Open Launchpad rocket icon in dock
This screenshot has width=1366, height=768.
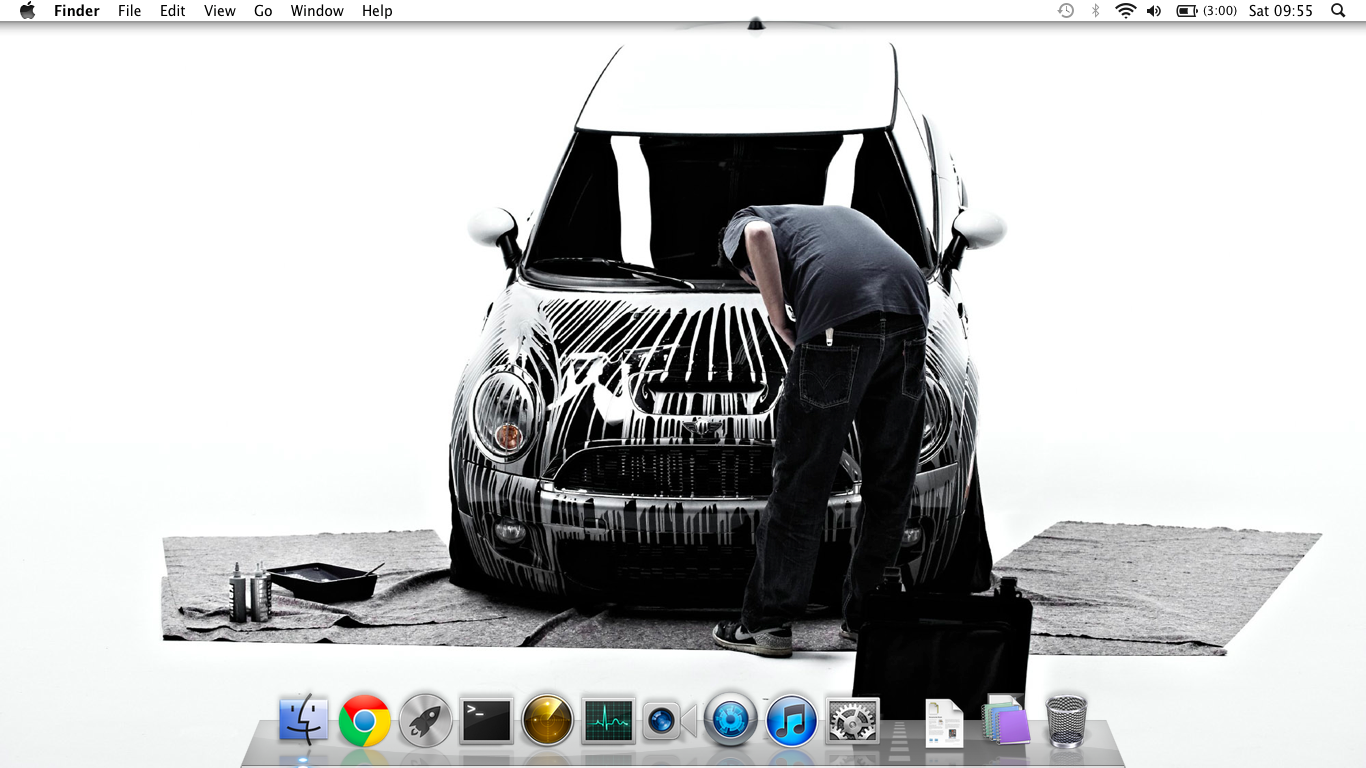click(x=426, y=721)
